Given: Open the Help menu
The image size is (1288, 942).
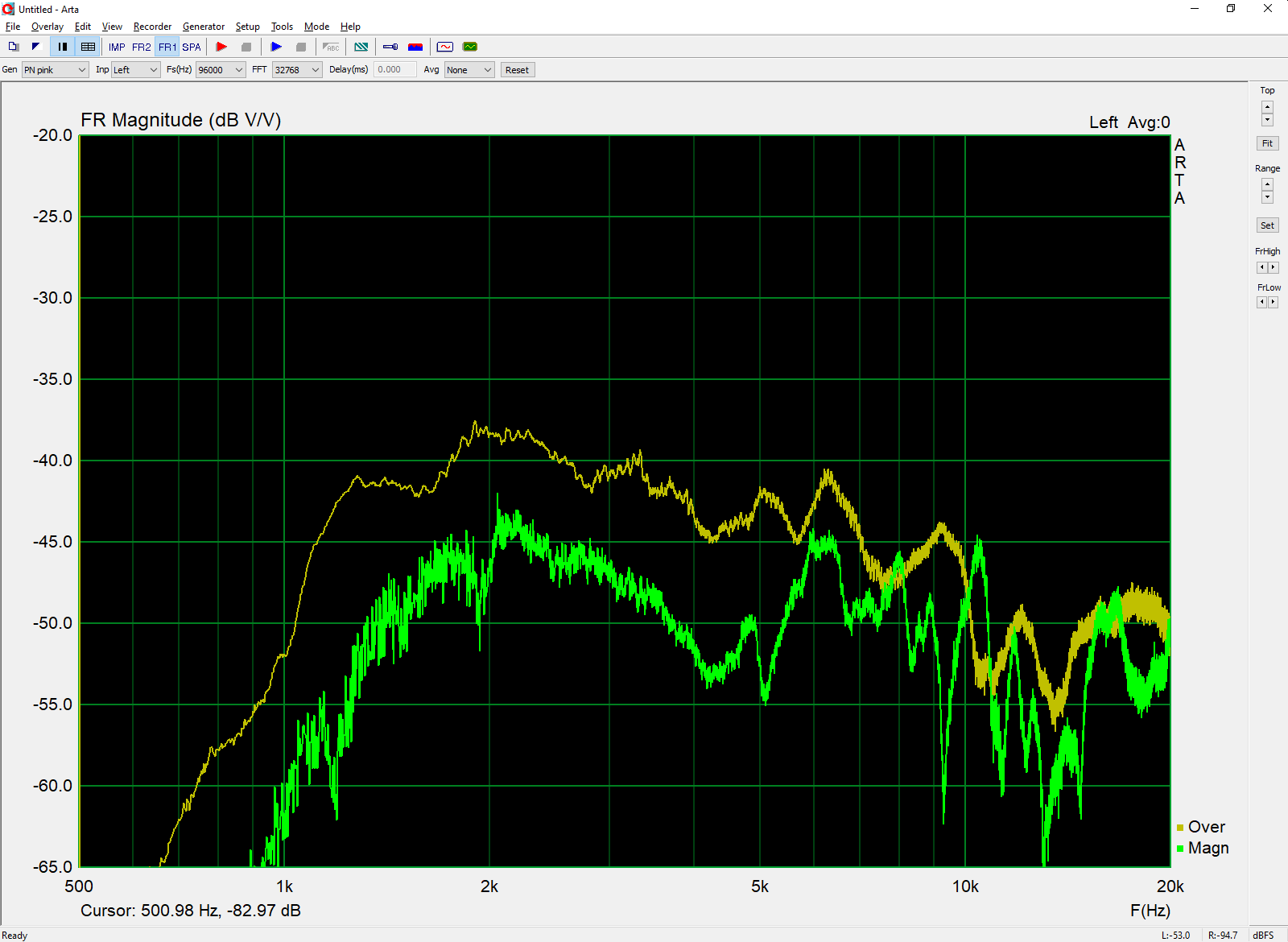Looking at the screenshot, I should pos(350,27).
